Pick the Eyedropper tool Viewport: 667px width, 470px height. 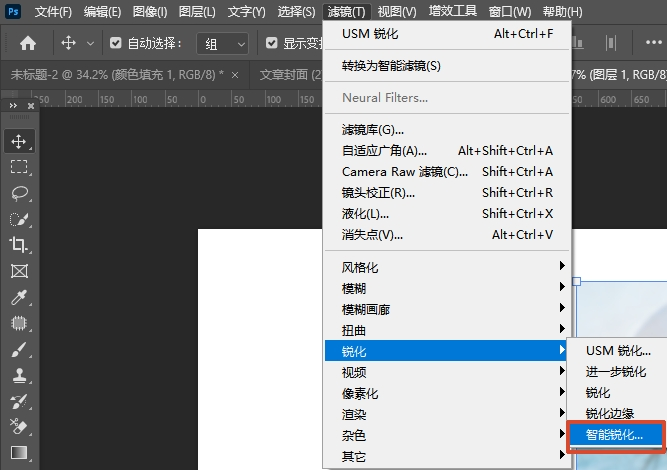pos(19,297)
